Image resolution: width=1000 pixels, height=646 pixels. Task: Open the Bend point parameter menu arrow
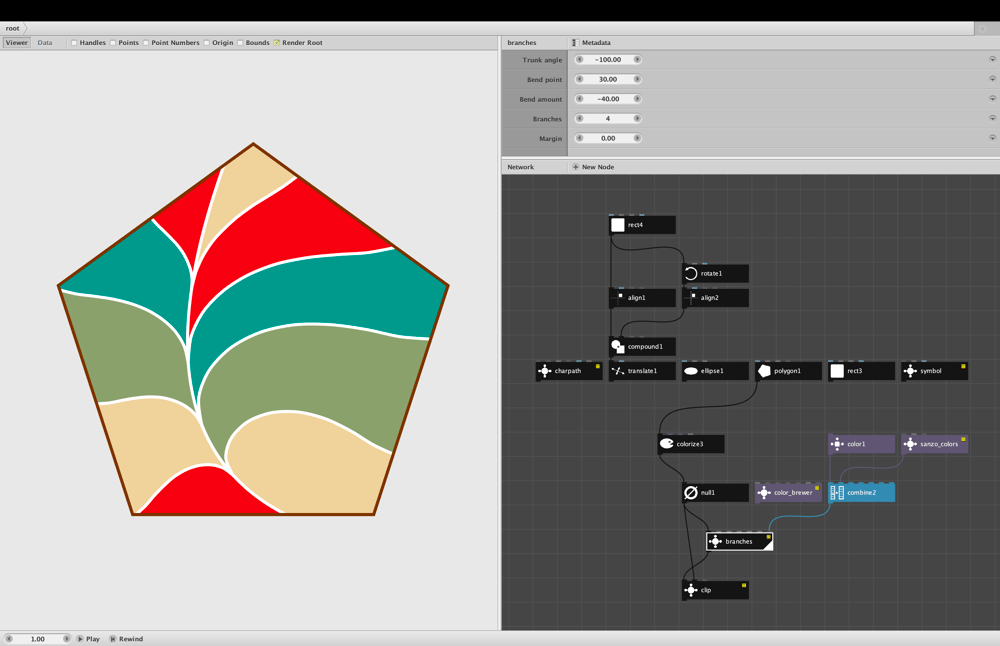coord(992,79)
